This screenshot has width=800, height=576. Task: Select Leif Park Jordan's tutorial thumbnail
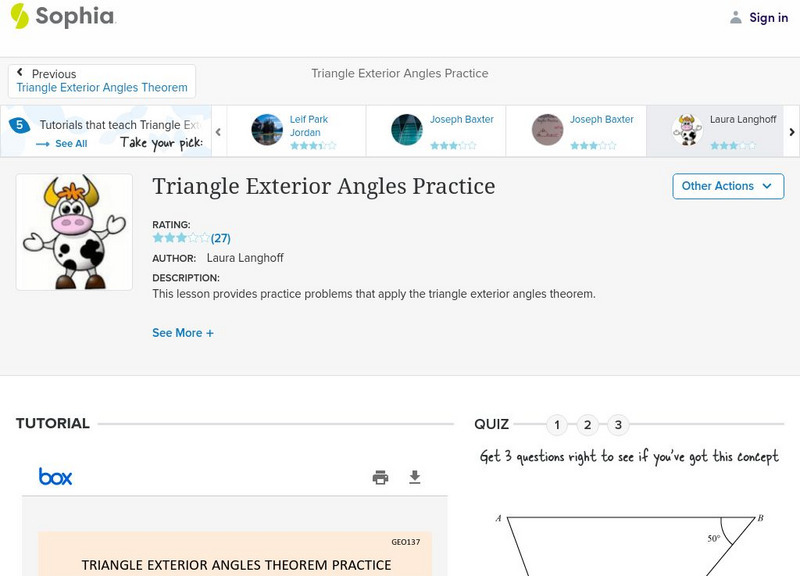click(x=267, y=130)
